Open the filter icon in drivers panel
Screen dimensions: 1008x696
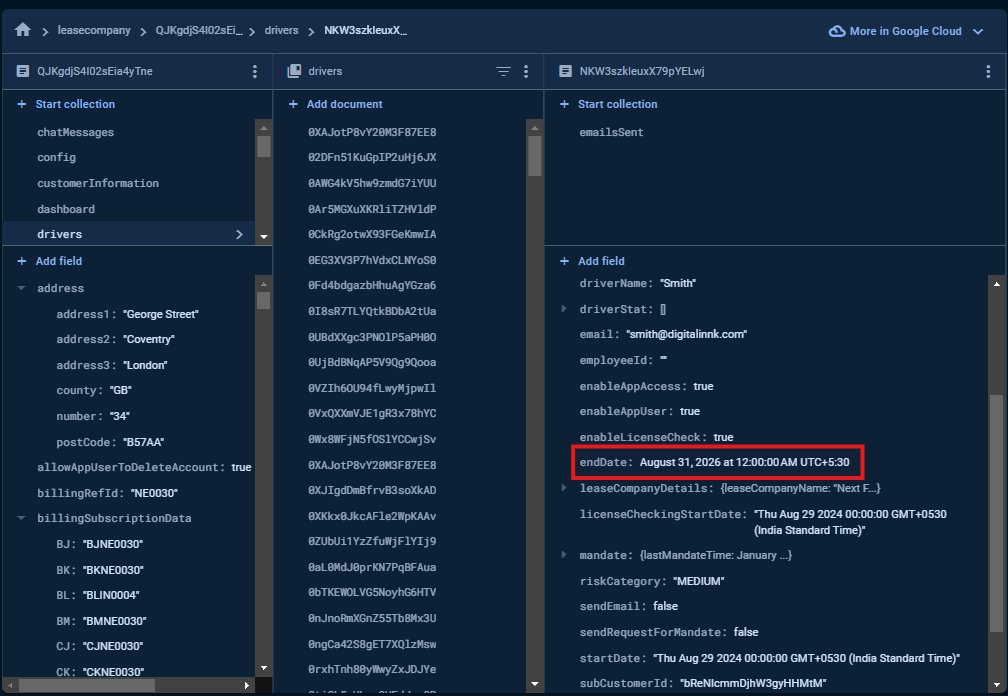[503, 71]
